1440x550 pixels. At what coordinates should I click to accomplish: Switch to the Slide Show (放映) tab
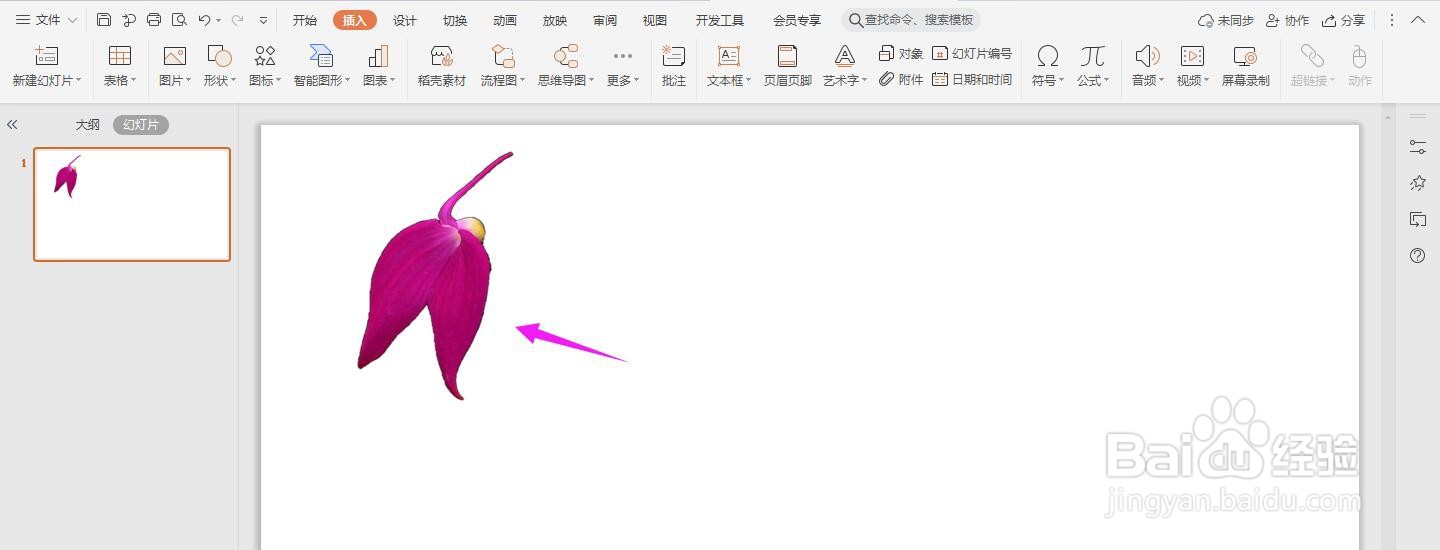click(x=555, y=20)
